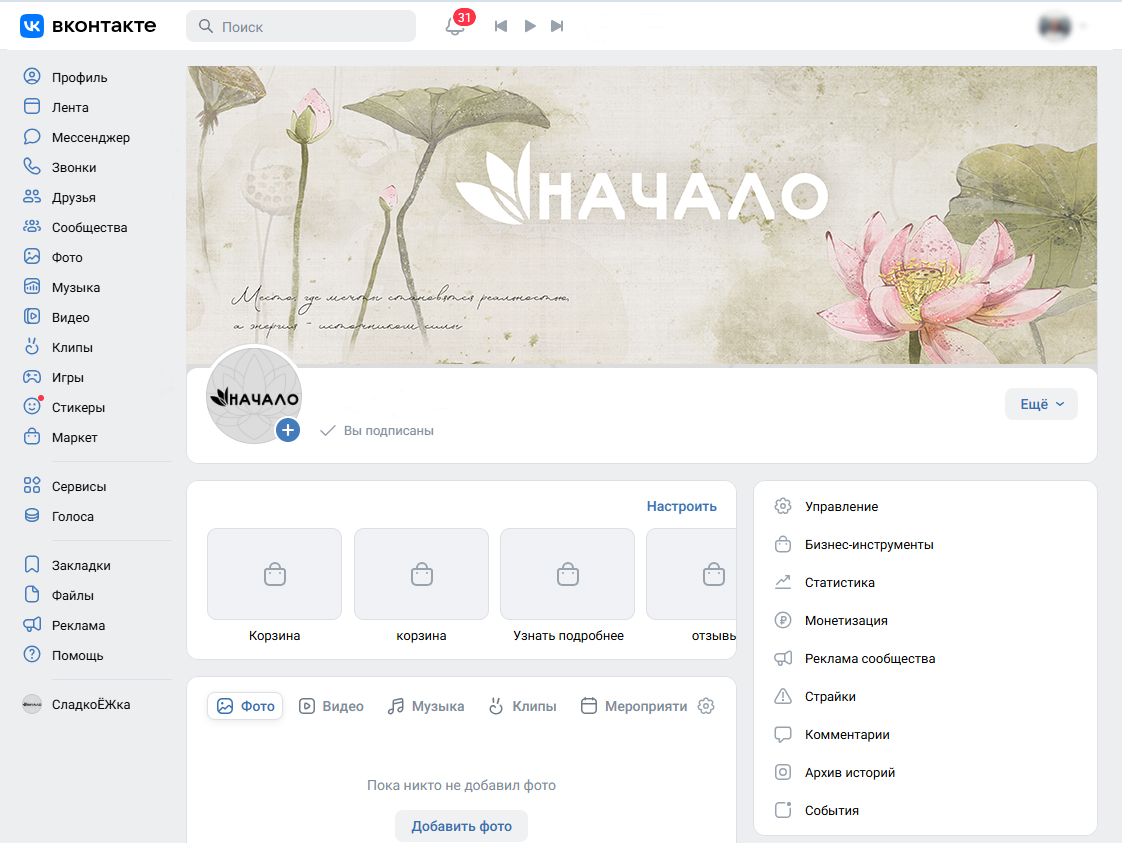Click the Помощь question icon
This screenshot has width=1122, height=843.
[x=32, y=655]
